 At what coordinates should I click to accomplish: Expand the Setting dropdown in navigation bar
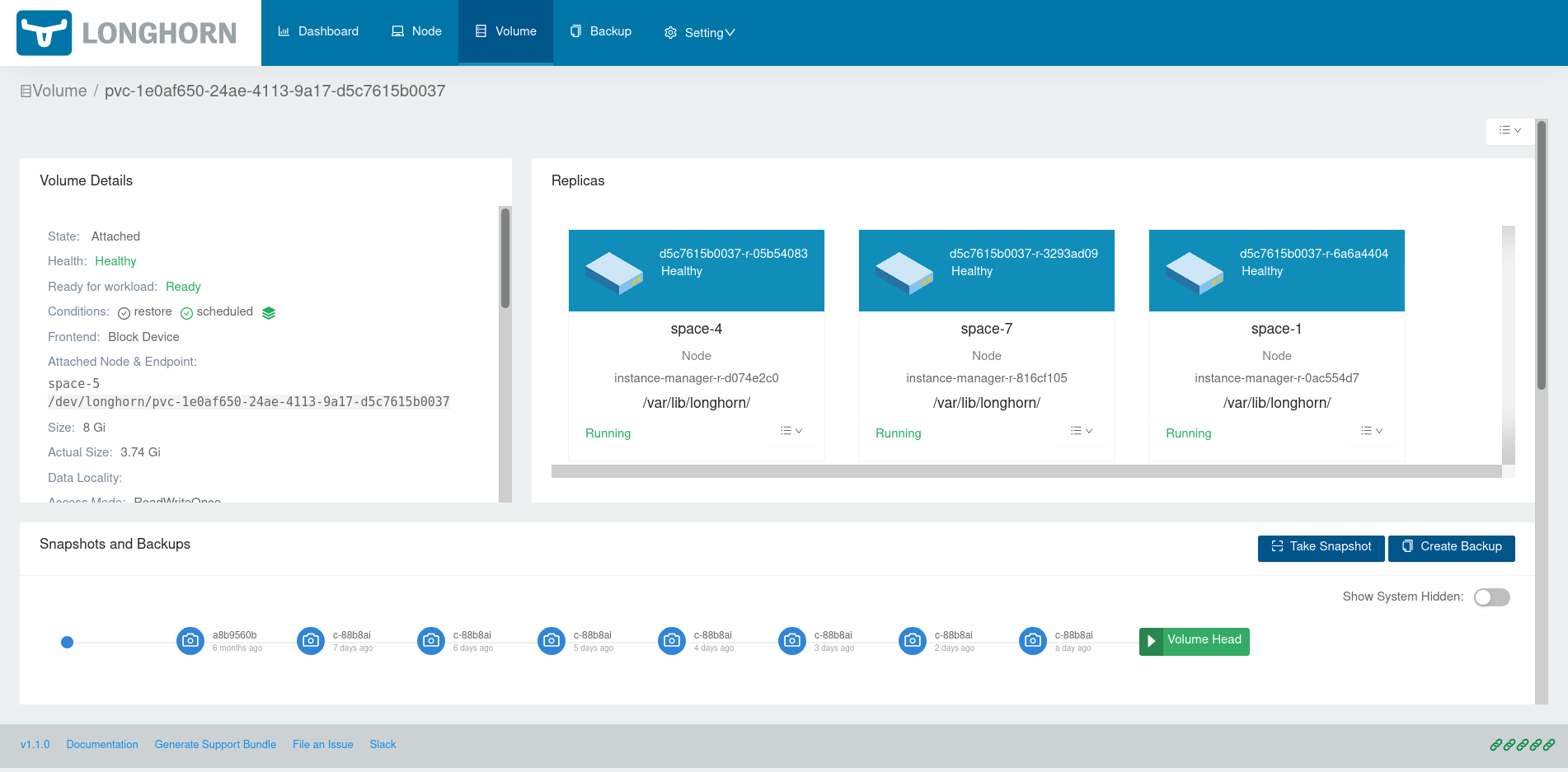click(x=699, y=33)
